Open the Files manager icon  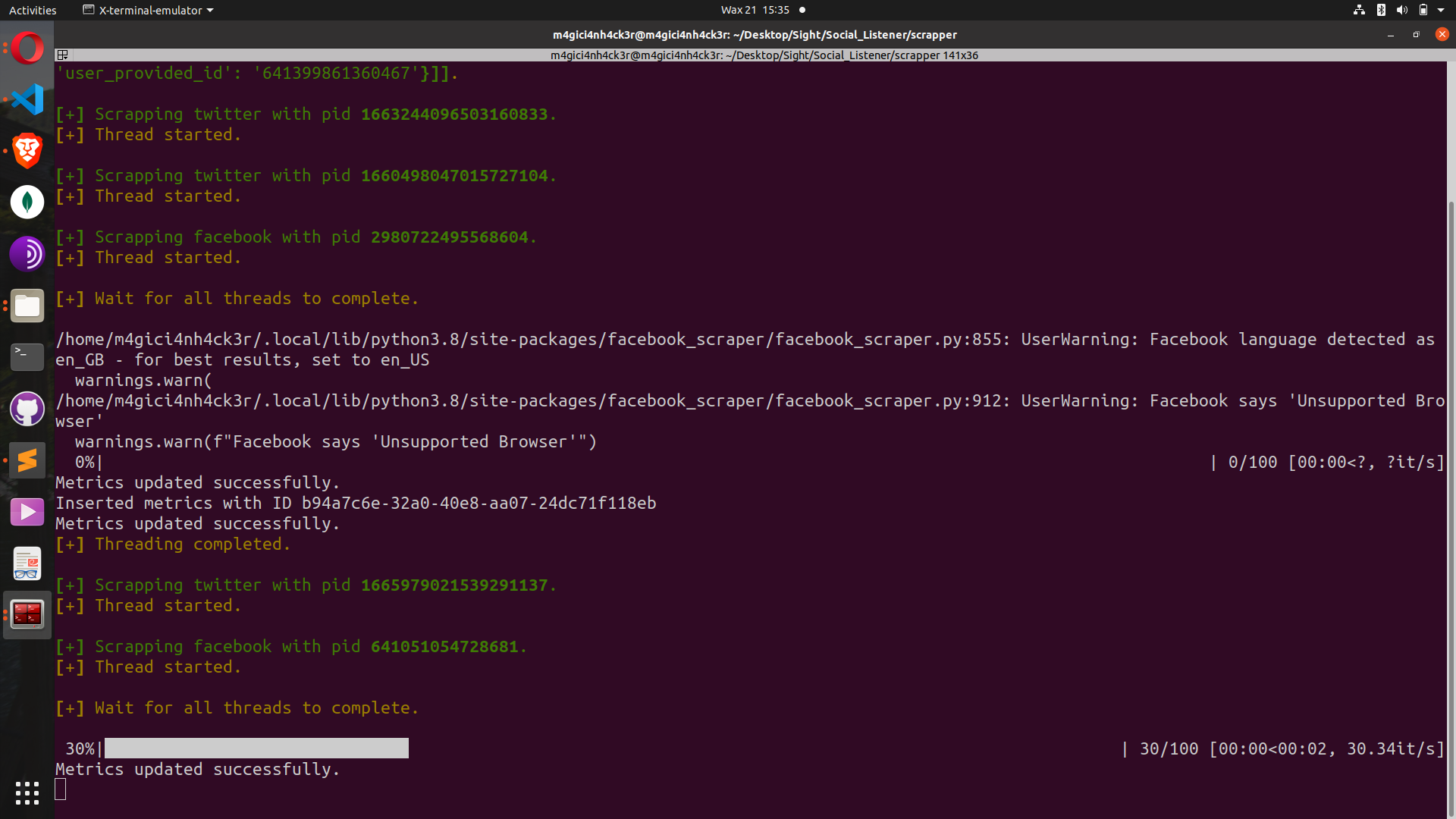click(x=27, y=306)
